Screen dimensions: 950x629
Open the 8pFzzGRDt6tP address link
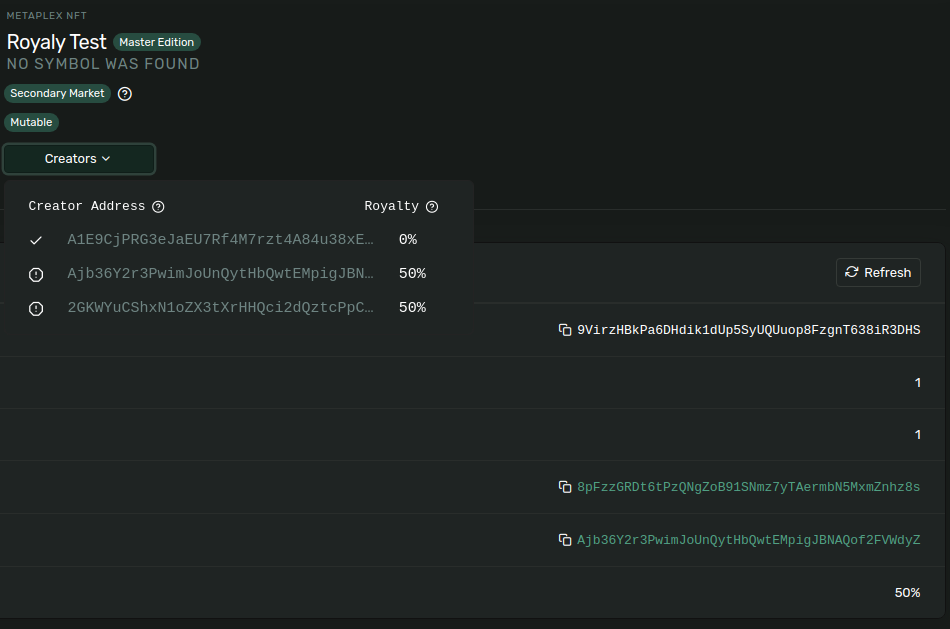tap(748, 487)
